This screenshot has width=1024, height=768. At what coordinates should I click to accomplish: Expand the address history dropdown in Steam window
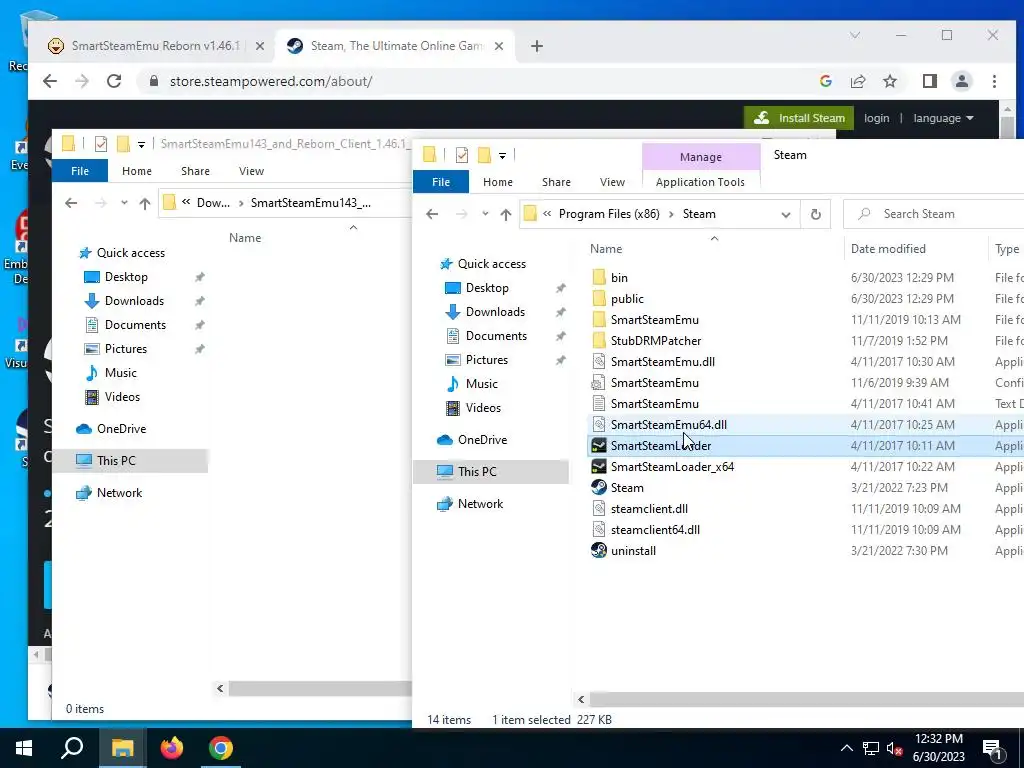(786, 214)
